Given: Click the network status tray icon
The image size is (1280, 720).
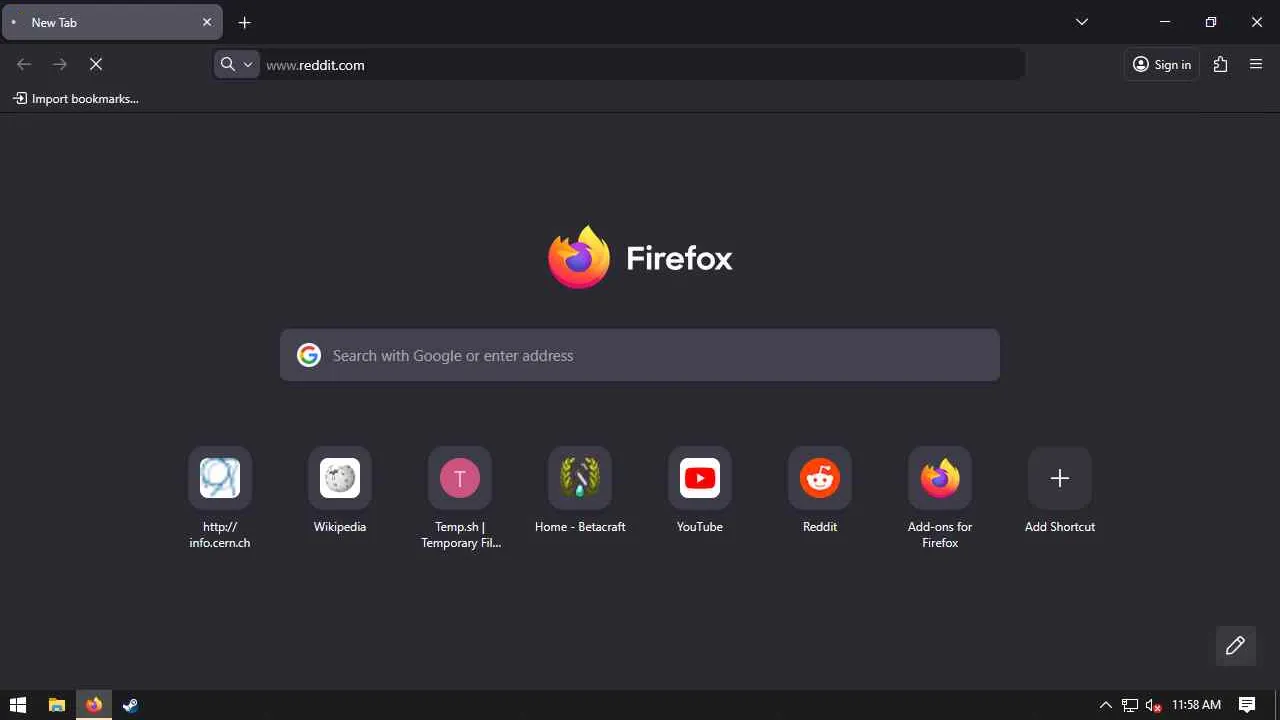Looking at the screenshot, I should click(x=1130, y=705).
